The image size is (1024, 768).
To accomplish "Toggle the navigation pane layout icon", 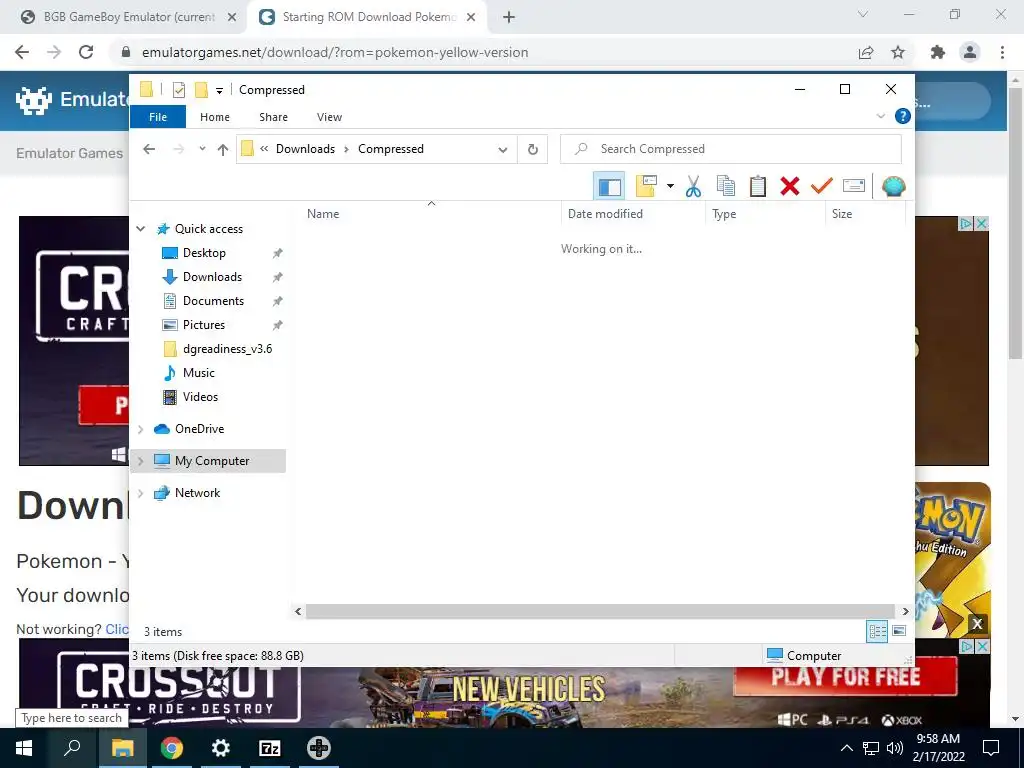I will point(609,187).
